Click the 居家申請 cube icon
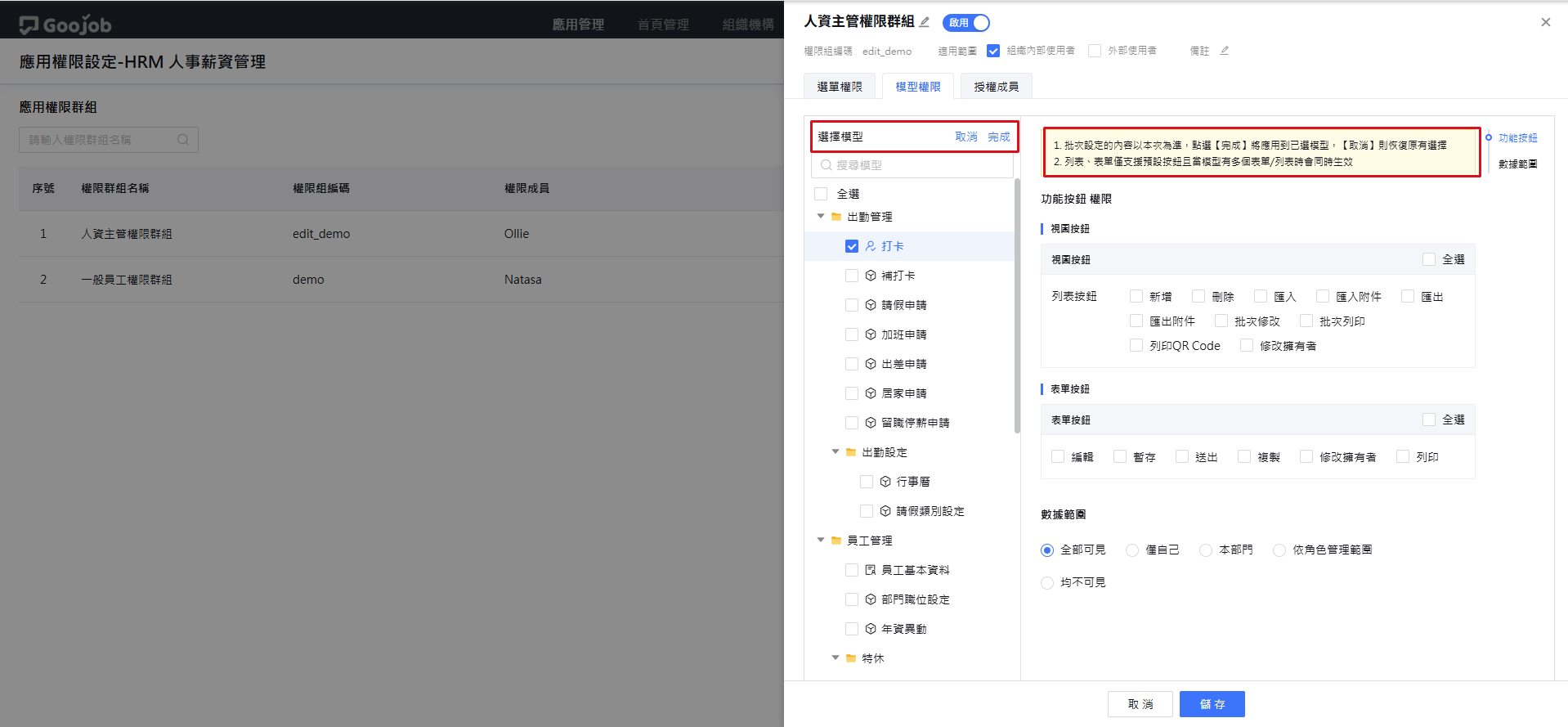The height and width of the screenshot is (727, 1568). pyautogui.click(x=871, y=393)
